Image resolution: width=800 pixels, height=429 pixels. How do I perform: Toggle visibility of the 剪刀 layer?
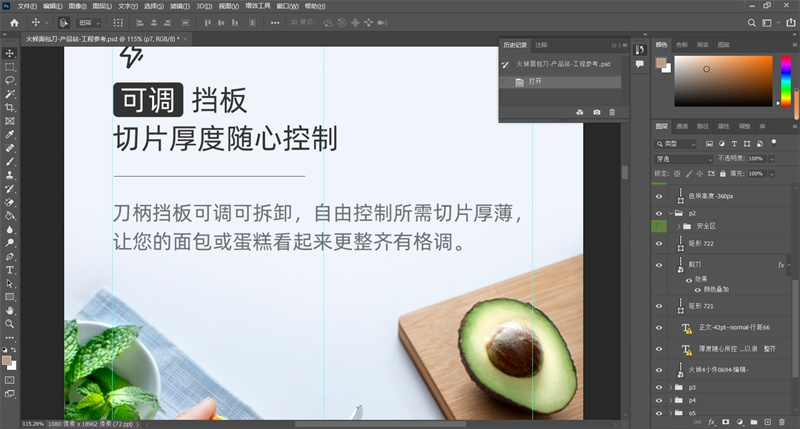(658, 265)
